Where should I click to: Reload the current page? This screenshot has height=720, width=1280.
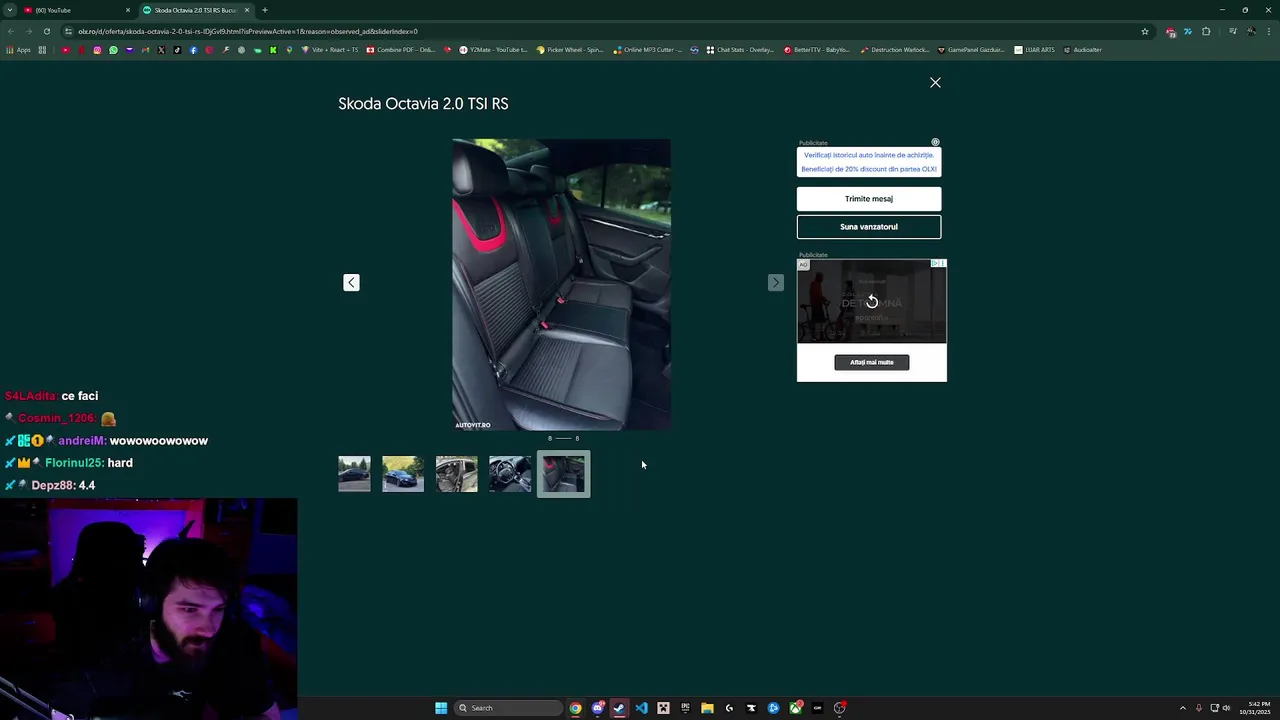pyautogui.click(x=46, y=31)
